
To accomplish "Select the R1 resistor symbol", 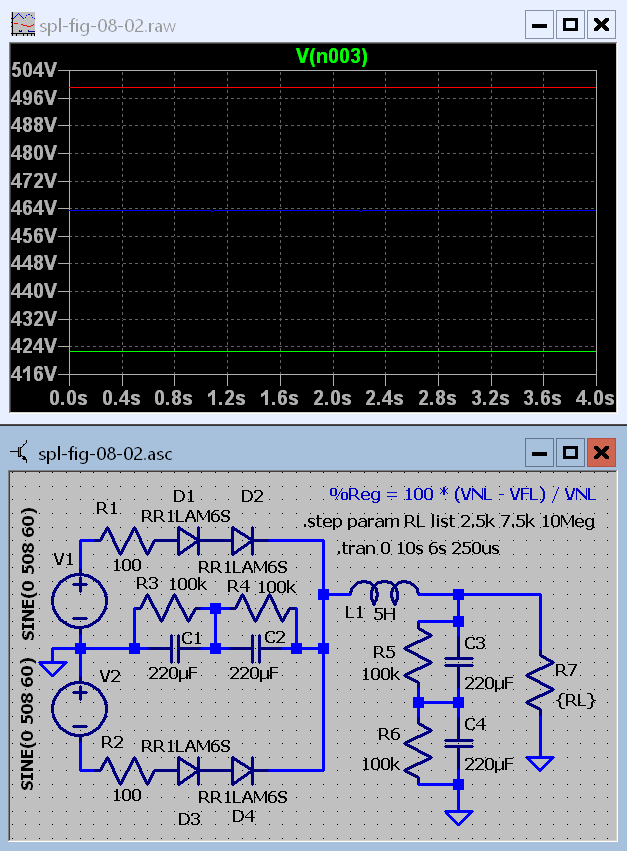I will click(x=127, y=541).
